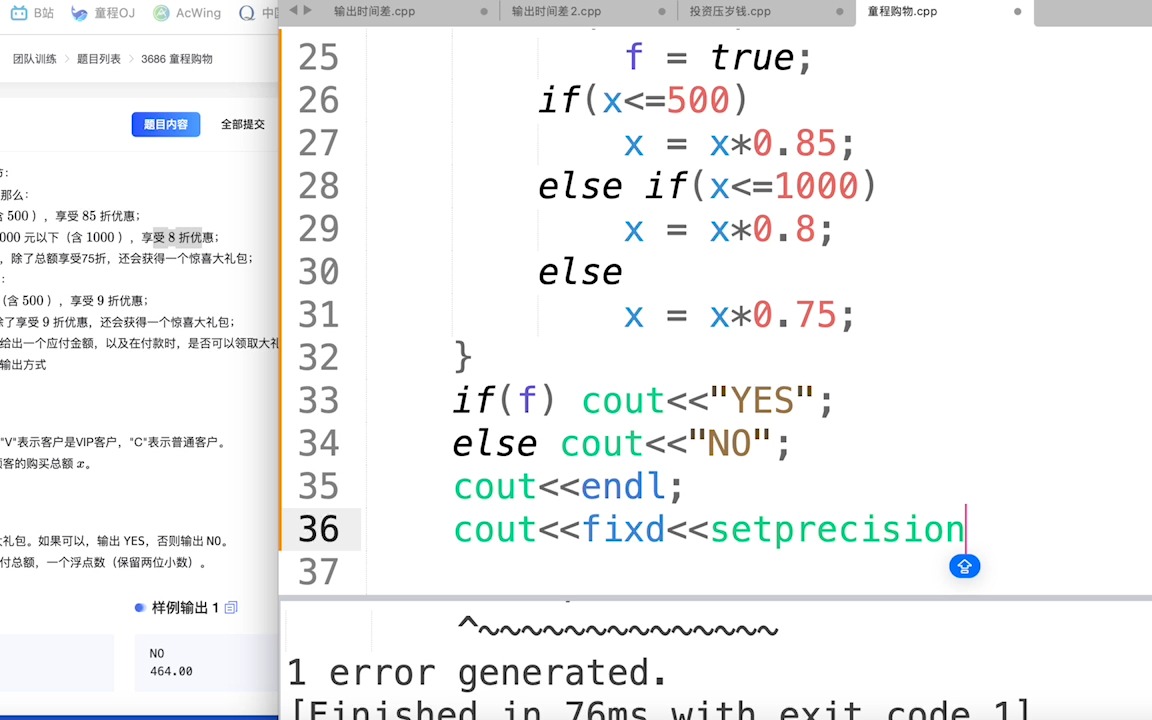
Task: Close unsaved 输出时间差.cpp tab dot
Action: pyautogui.click(x=483, y=12)
